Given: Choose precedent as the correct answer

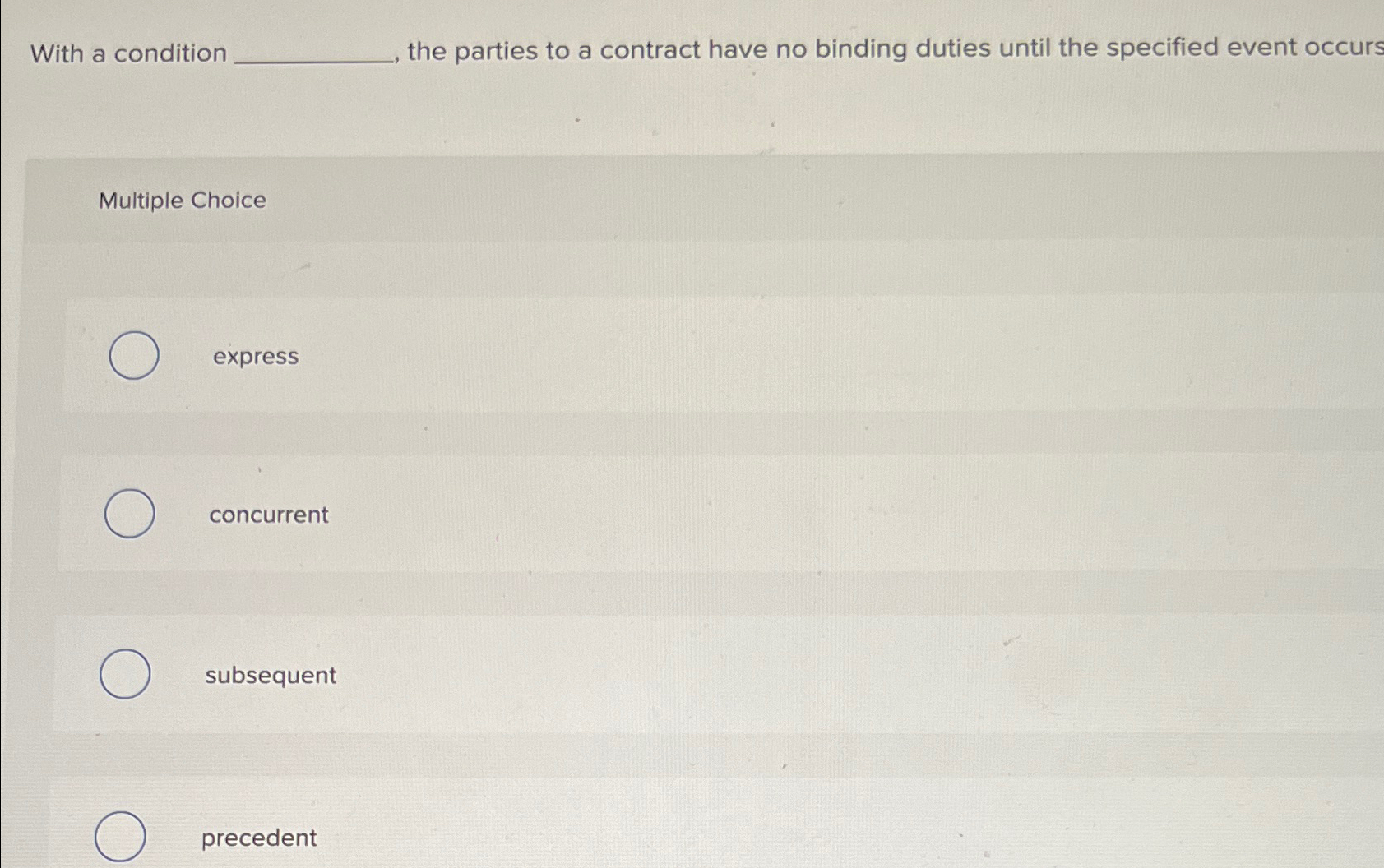Looking at the screenshot, I should pos(121,836).
